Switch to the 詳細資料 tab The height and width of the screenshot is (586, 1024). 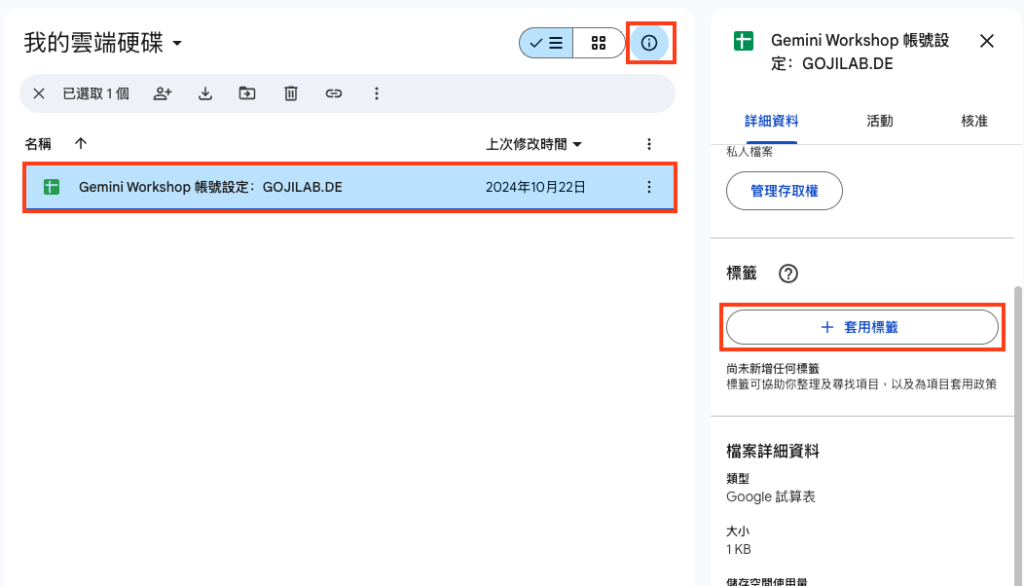(x=771, y=122)
